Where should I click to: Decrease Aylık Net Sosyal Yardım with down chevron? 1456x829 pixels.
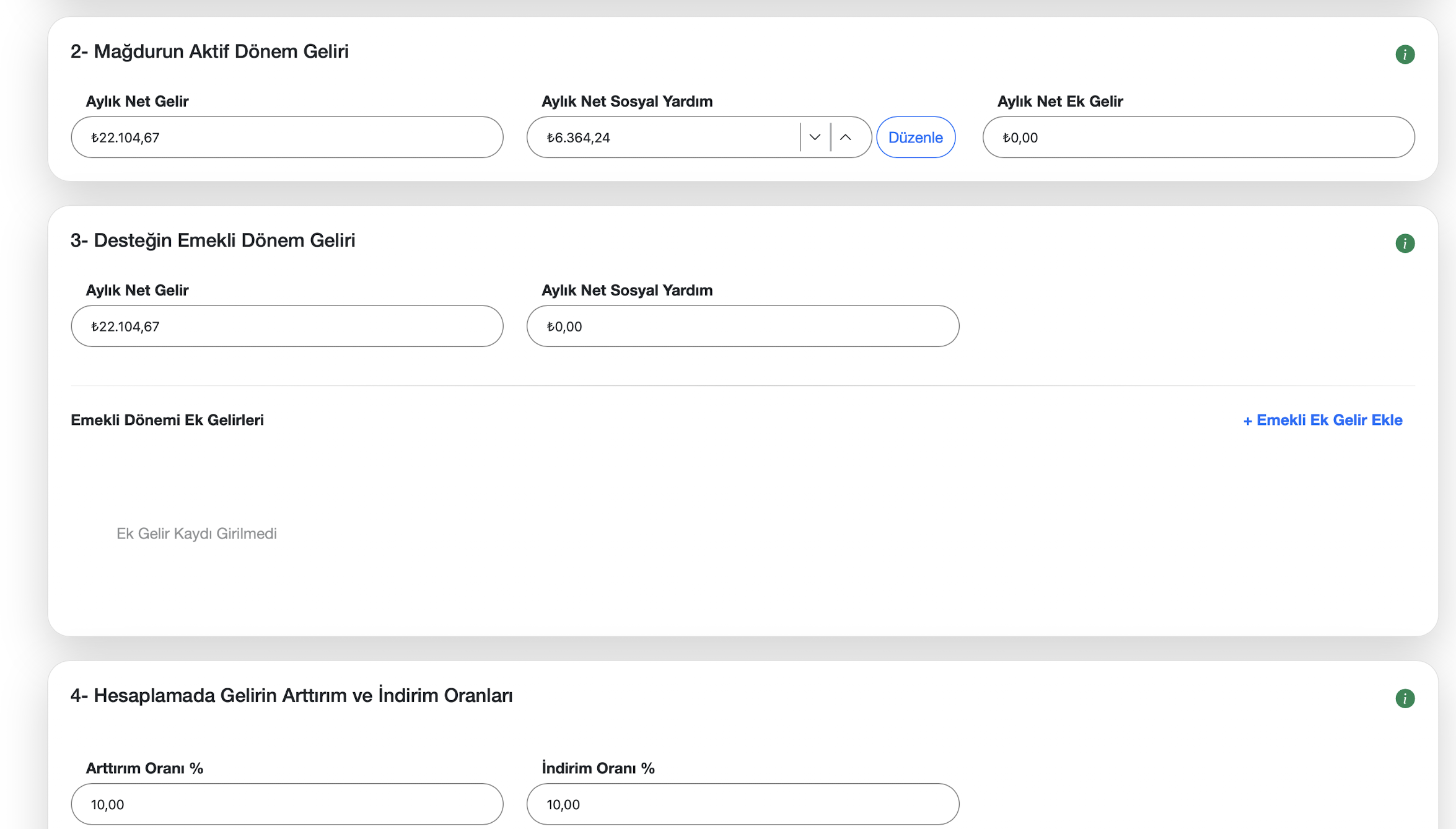pos(815,137)
